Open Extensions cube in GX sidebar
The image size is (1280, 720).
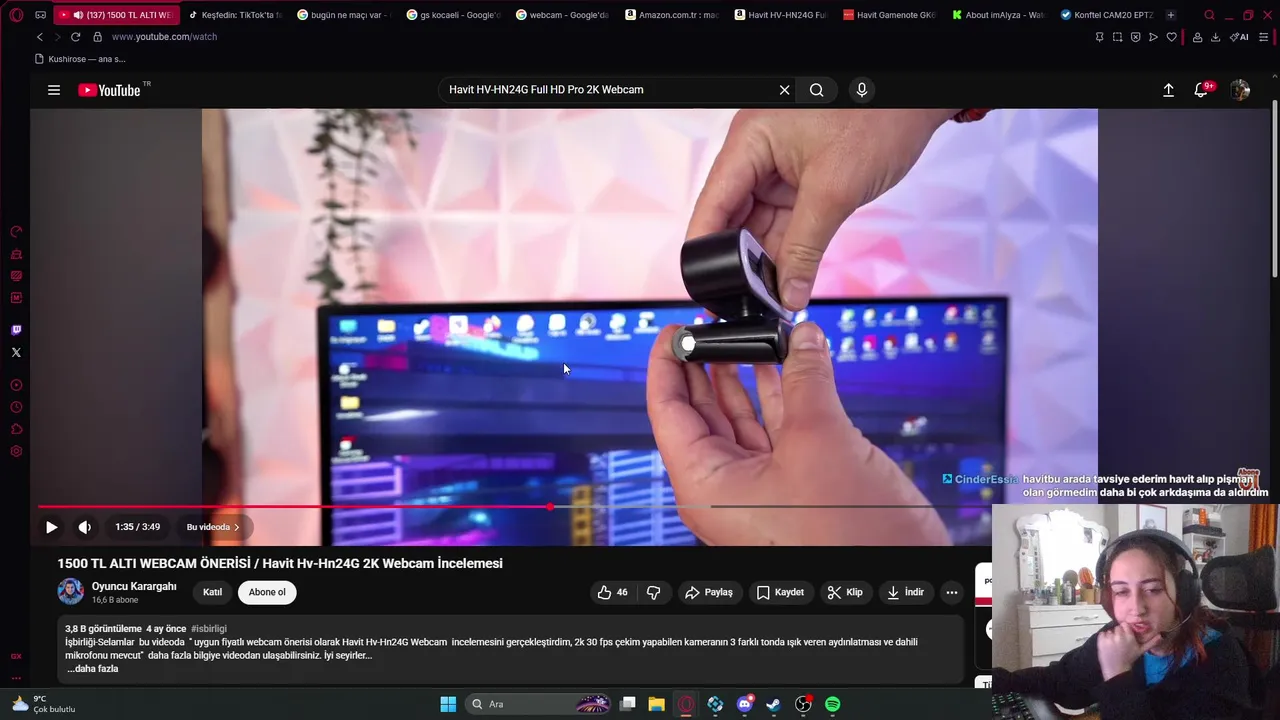[x=16, y=430]
